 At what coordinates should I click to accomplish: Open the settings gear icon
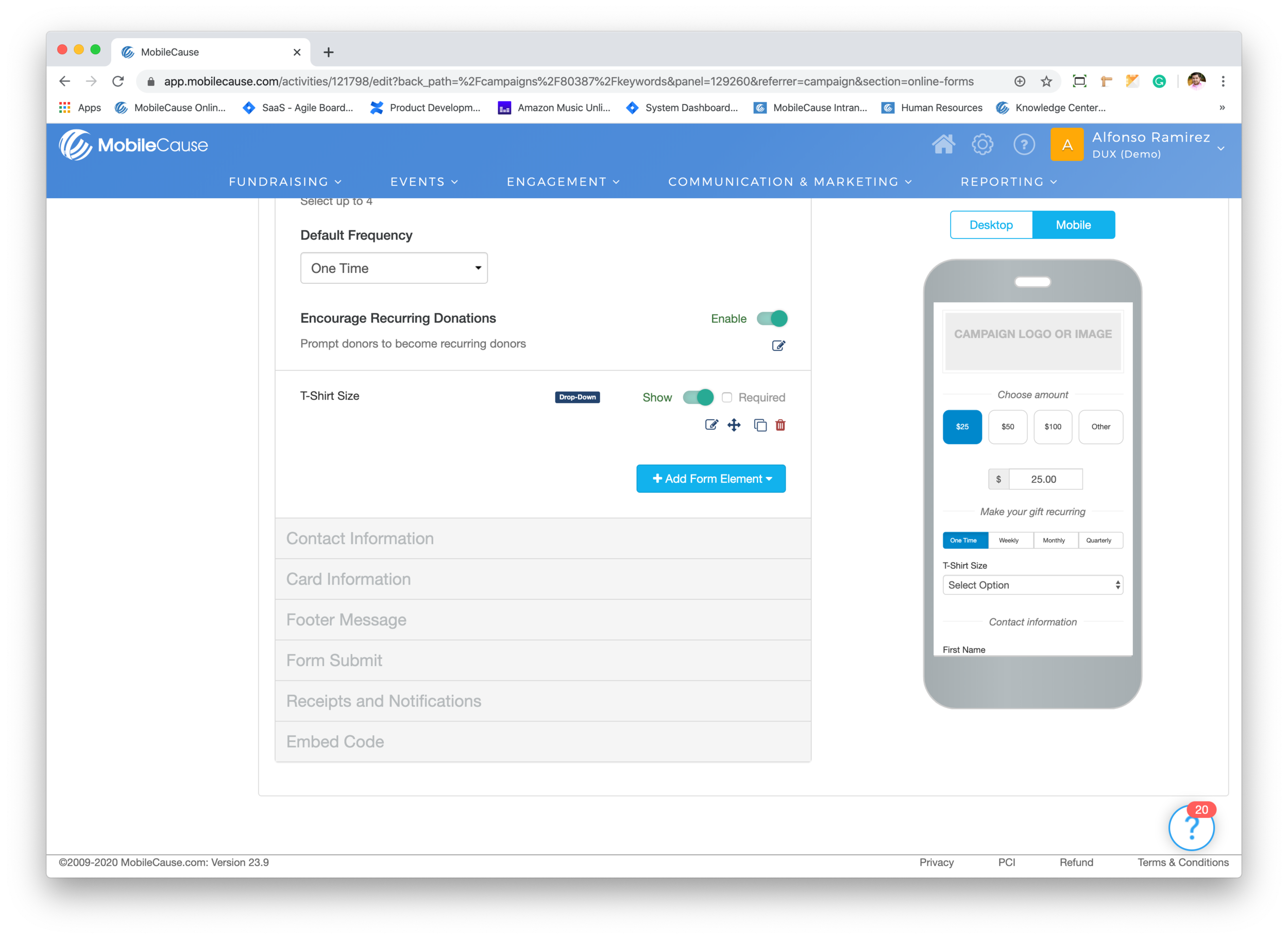click(982, 144)
